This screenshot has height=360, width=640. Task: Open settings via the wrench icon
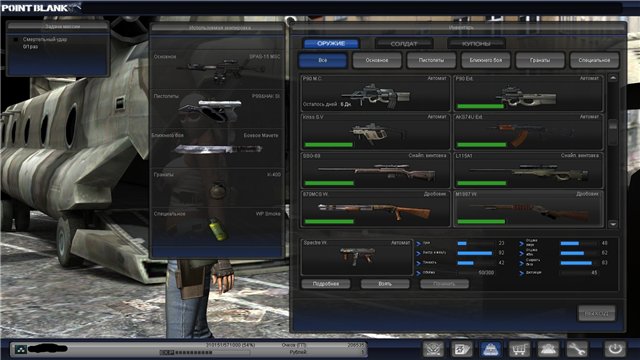point(576,349)
